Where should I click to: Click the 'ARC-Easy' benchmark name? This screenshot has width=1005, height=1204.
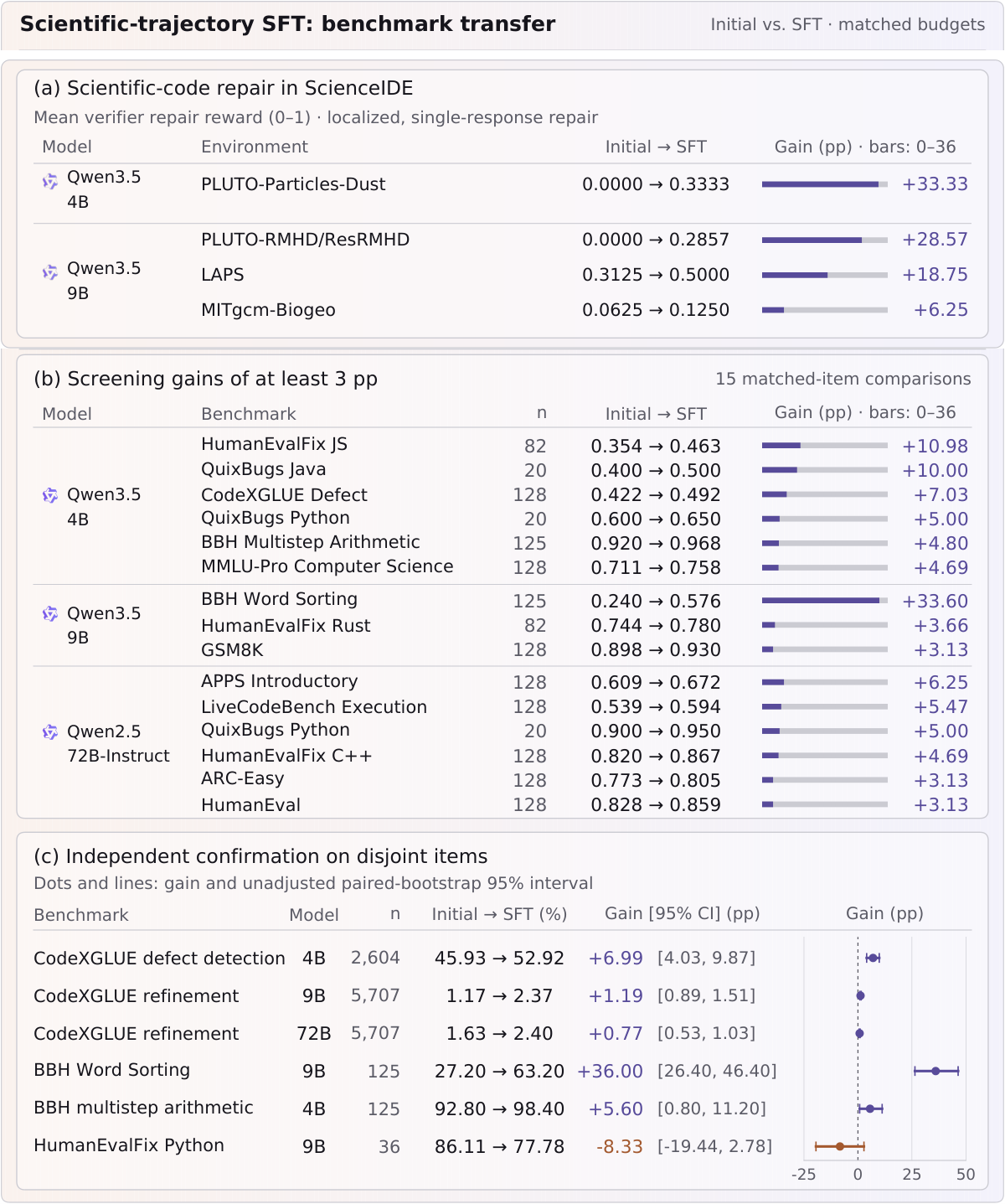243,779
